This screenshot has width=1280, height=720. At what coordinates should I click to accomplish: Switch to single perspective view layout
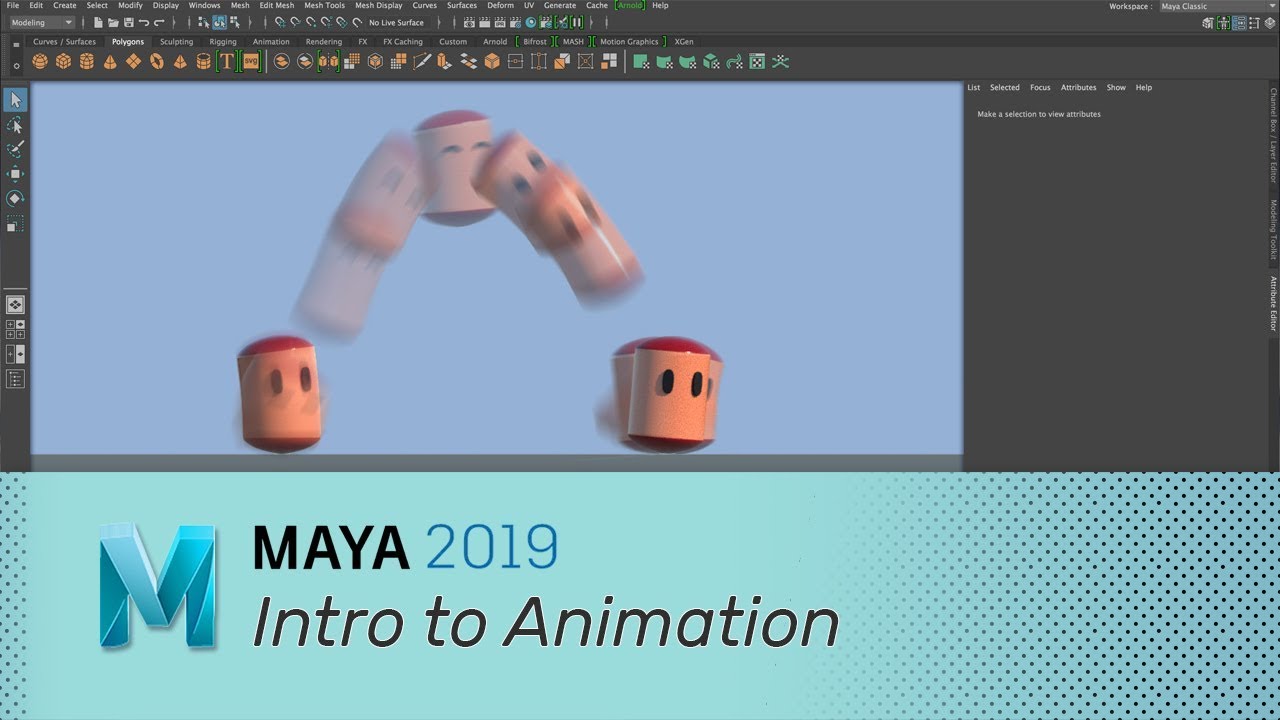pyautogui.click(x=15, y=305)
